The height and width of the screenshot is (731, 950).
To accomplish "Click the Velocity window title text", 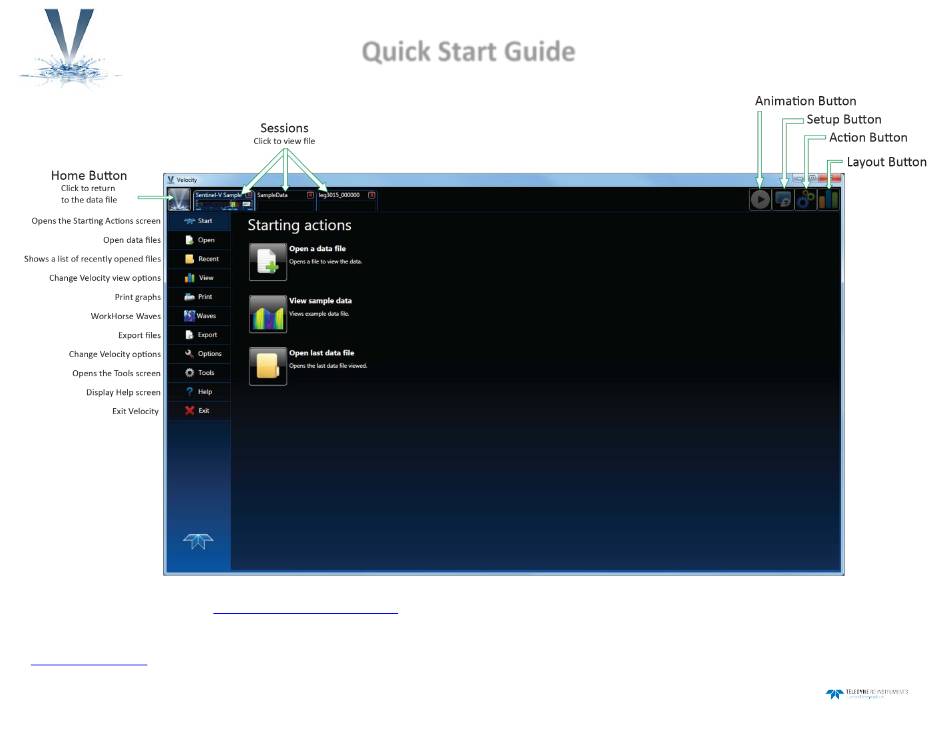I will pos(187,180).
